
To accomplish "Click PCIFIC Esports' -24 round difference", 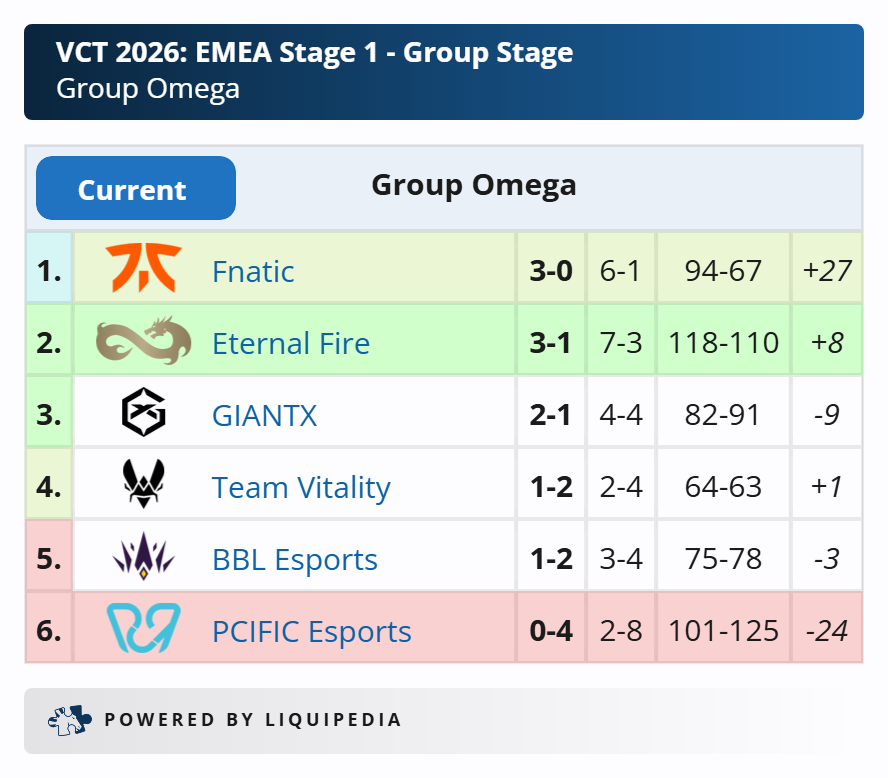I will (x=826, y=631).
